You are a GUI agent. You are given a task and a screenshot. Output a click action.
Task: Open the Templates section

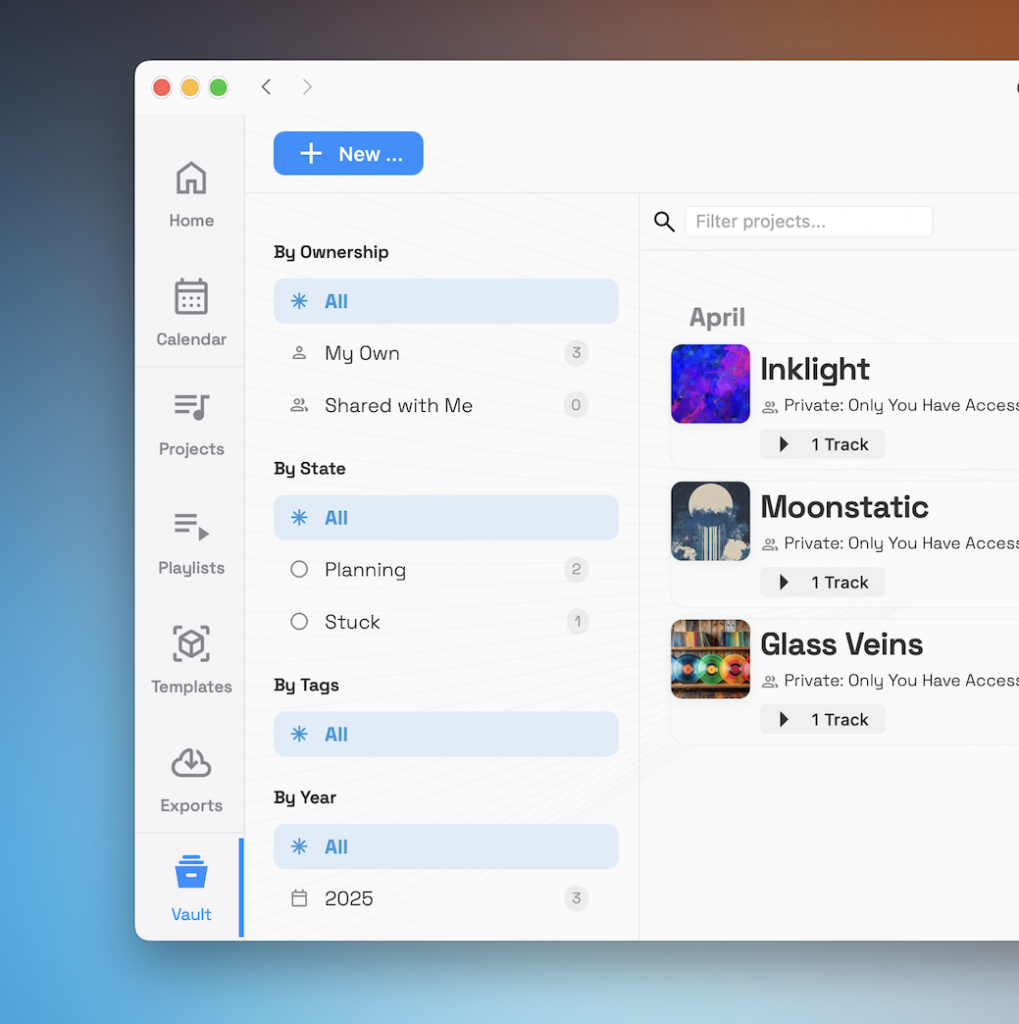click(191, 660)
